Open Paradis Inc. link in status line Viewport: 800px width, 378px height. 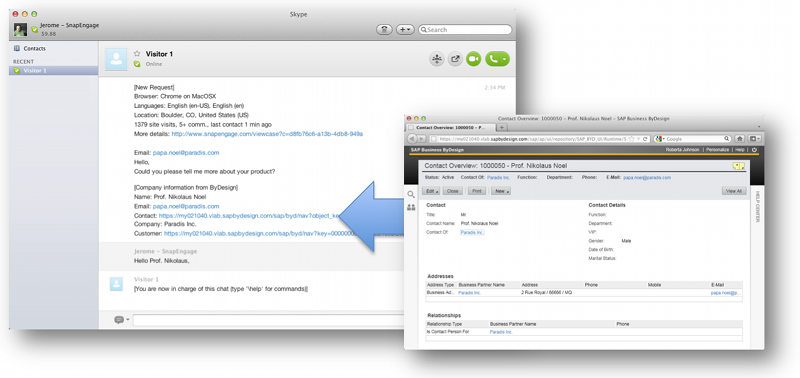(x=498, y=178)
